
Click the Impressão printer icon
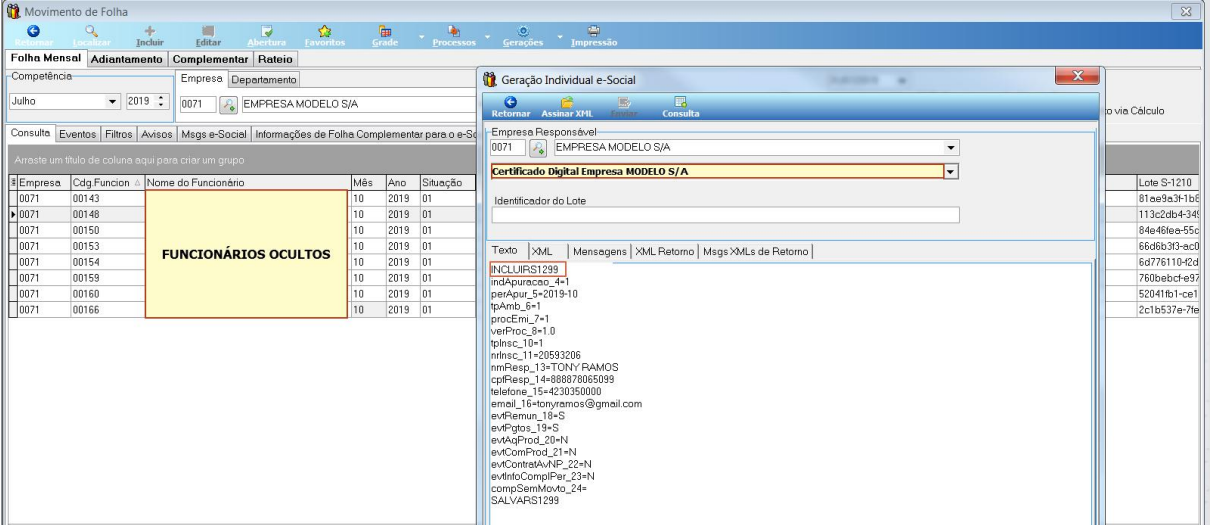coord(593,36)
